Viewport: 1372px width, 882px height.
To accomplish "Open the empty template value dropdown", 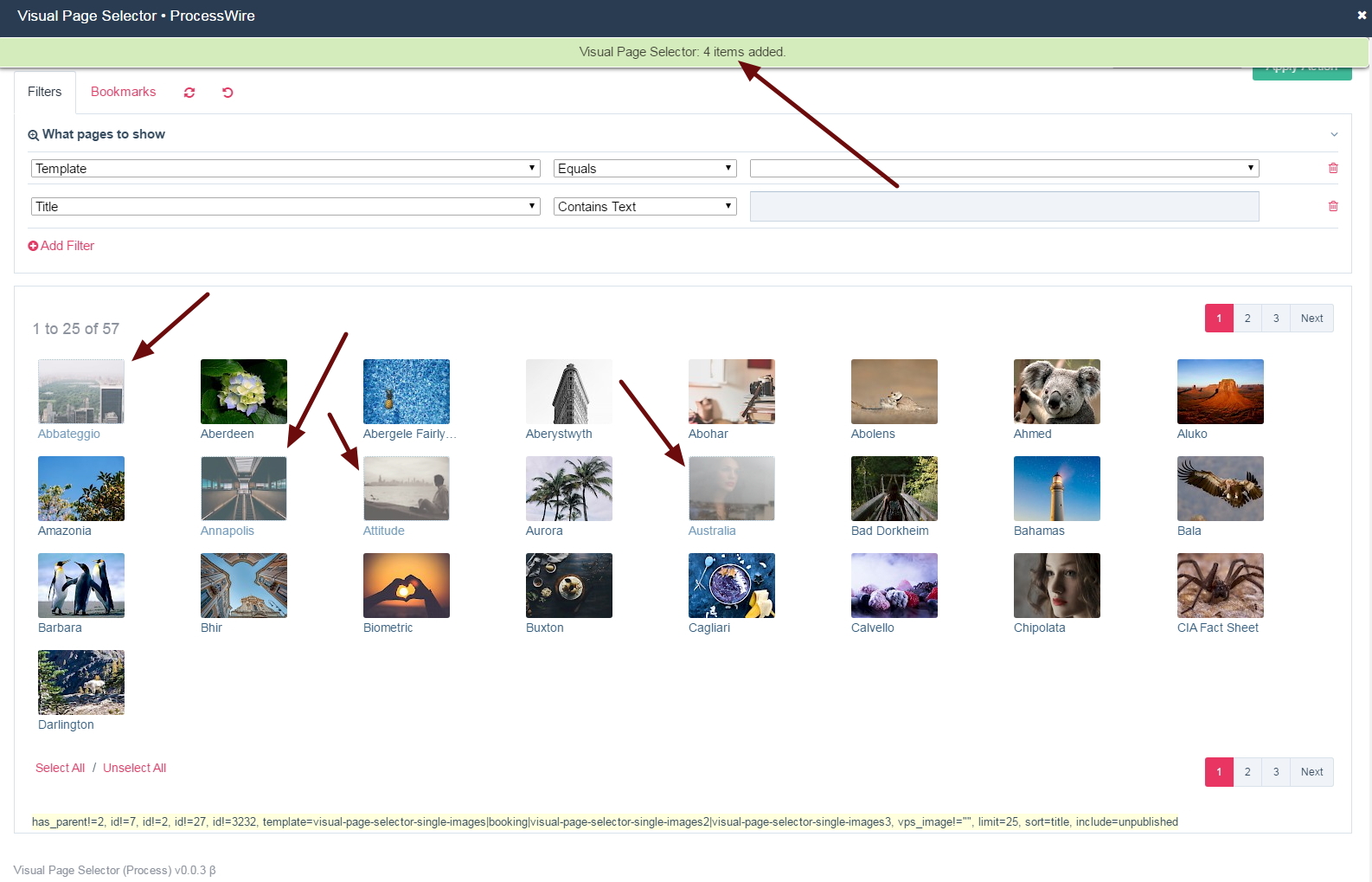I will click(x=1004, y=169).
